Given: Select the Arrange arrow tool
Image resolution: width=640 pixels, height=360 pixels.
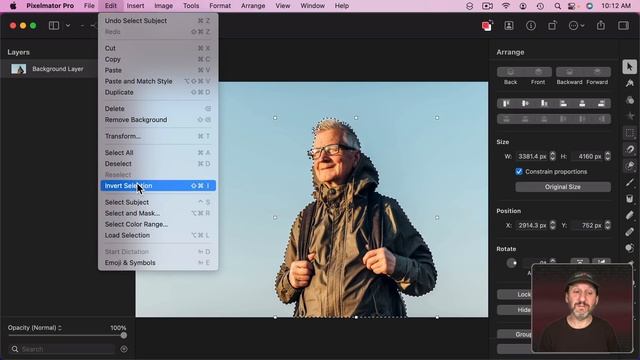Looking at the screenshot, I should 629,67.
